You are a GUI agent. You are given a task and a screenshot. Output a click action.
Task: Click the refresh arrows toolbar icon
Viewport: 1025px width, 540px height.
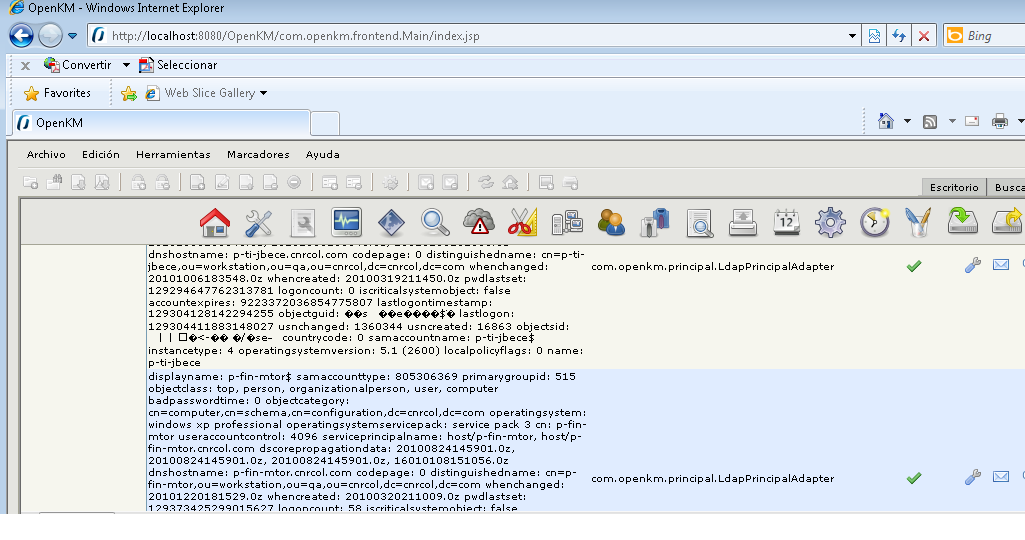click(x=486, y=182)
